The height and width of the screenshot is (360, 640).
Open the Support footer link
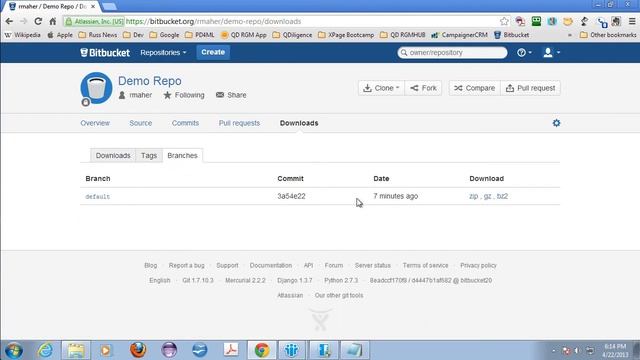click(x=227, y=265)
